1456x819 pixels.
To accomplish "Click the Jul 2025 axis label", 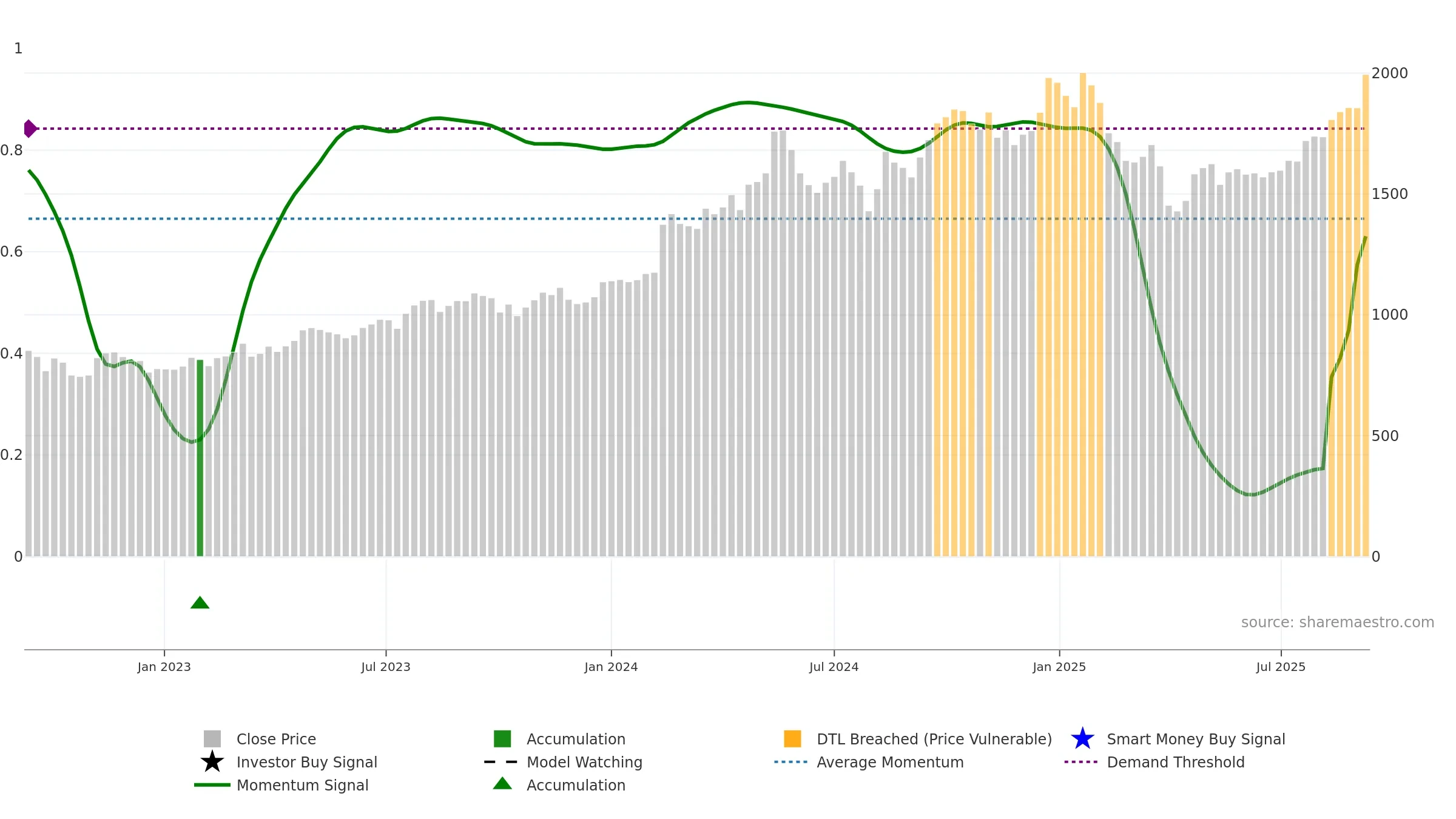I will click(x=1281, y=667).
